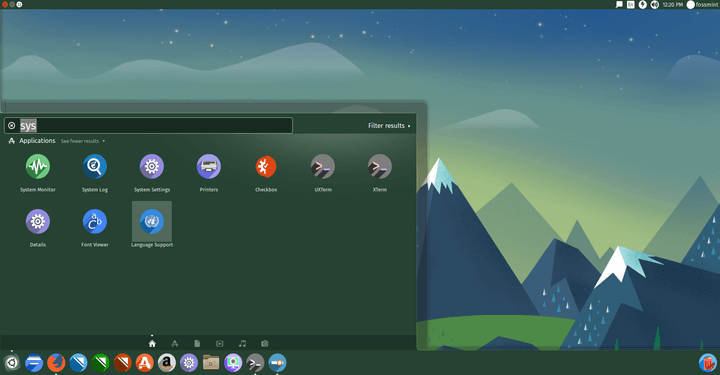The height and width of the screenshot is (375, 720).
Task: Open the blue LibreOffice Writer launcher icon
Action: 78,363
